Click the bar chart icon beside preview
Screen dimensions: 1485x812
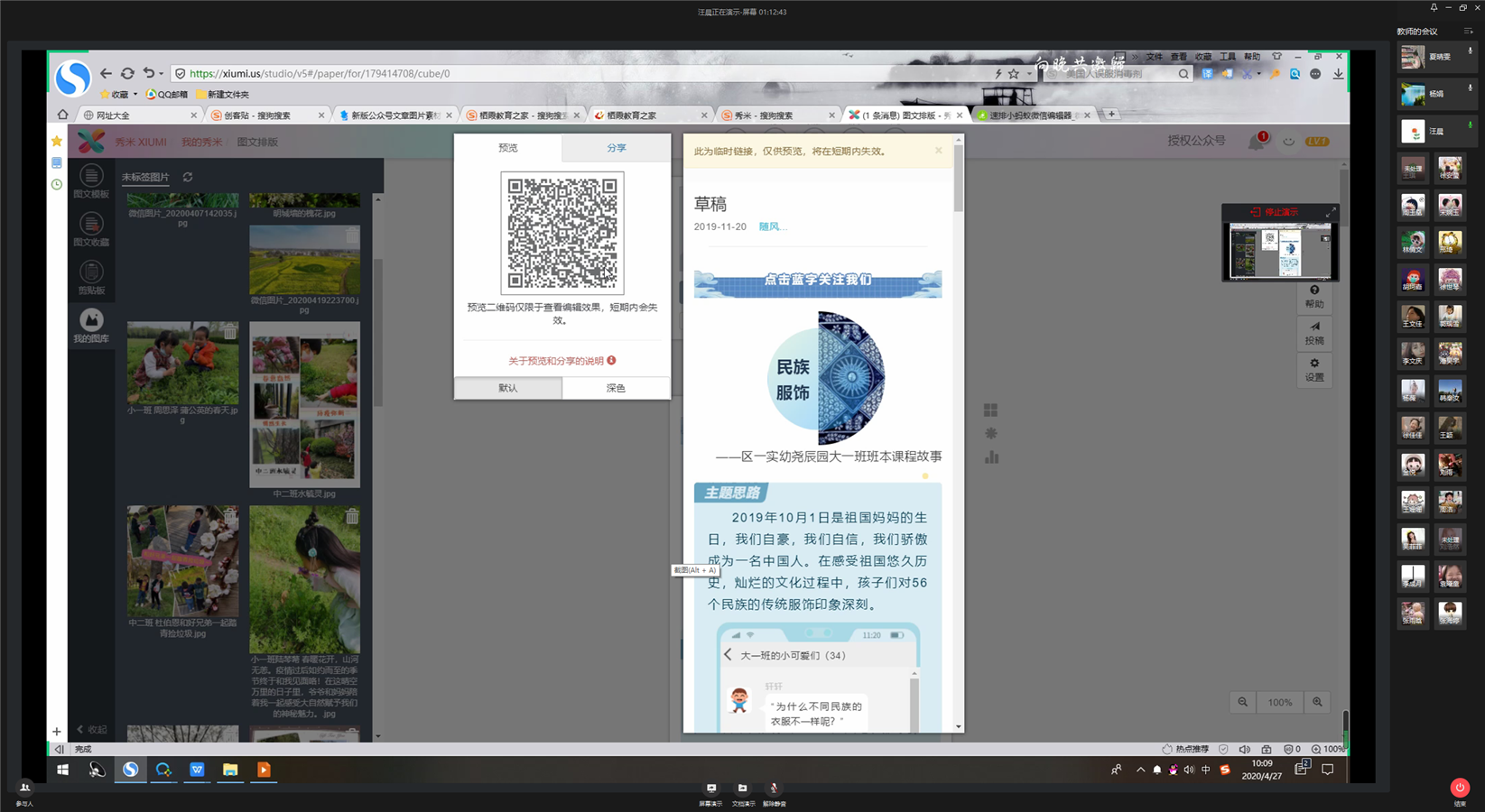[x=991, y=457]
